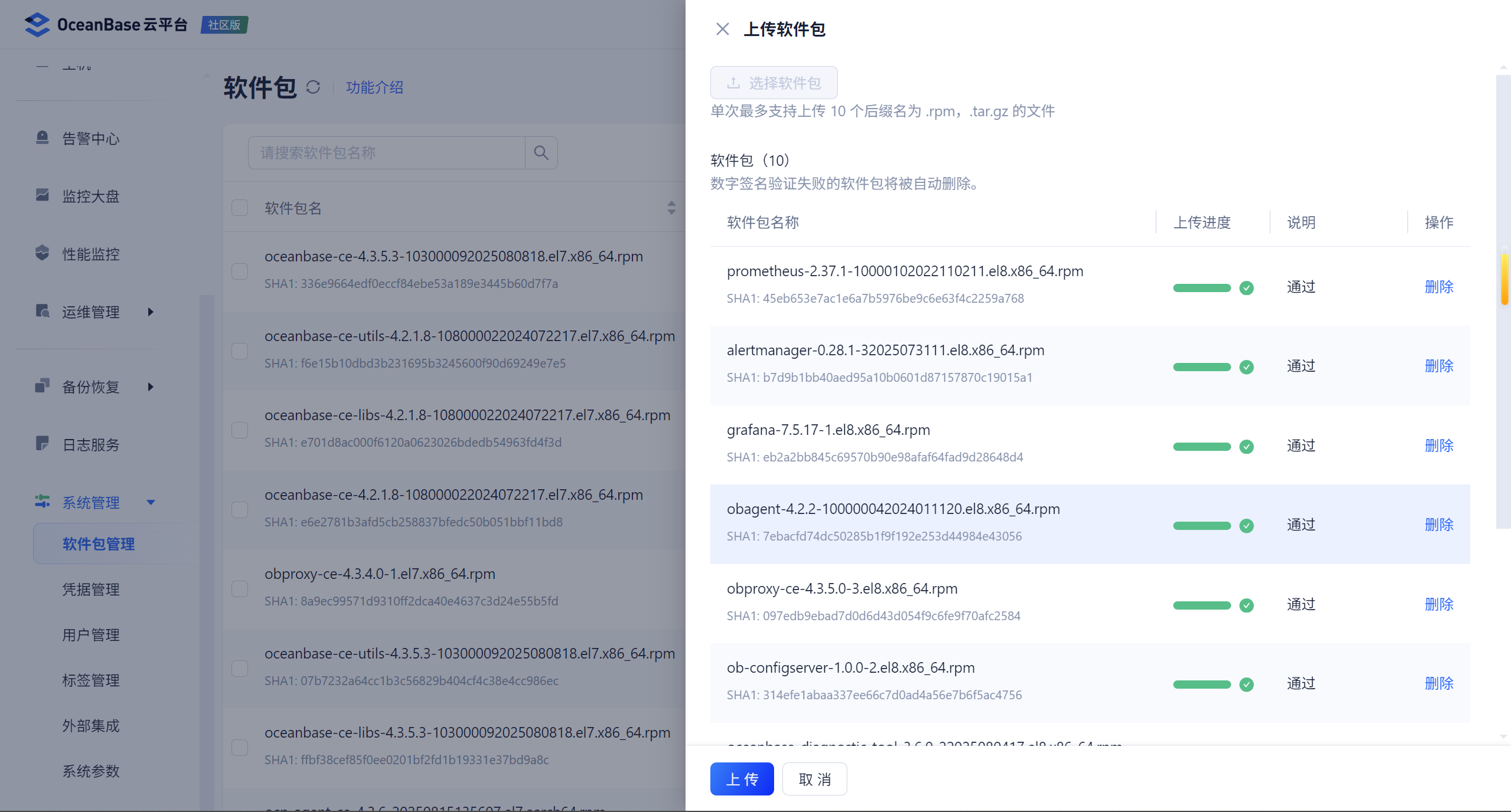Image resolution: width=1511 pixels, height=812 pixels.
Task: Click the 请搜索软件包名称 search field
Action: point(387,153)
